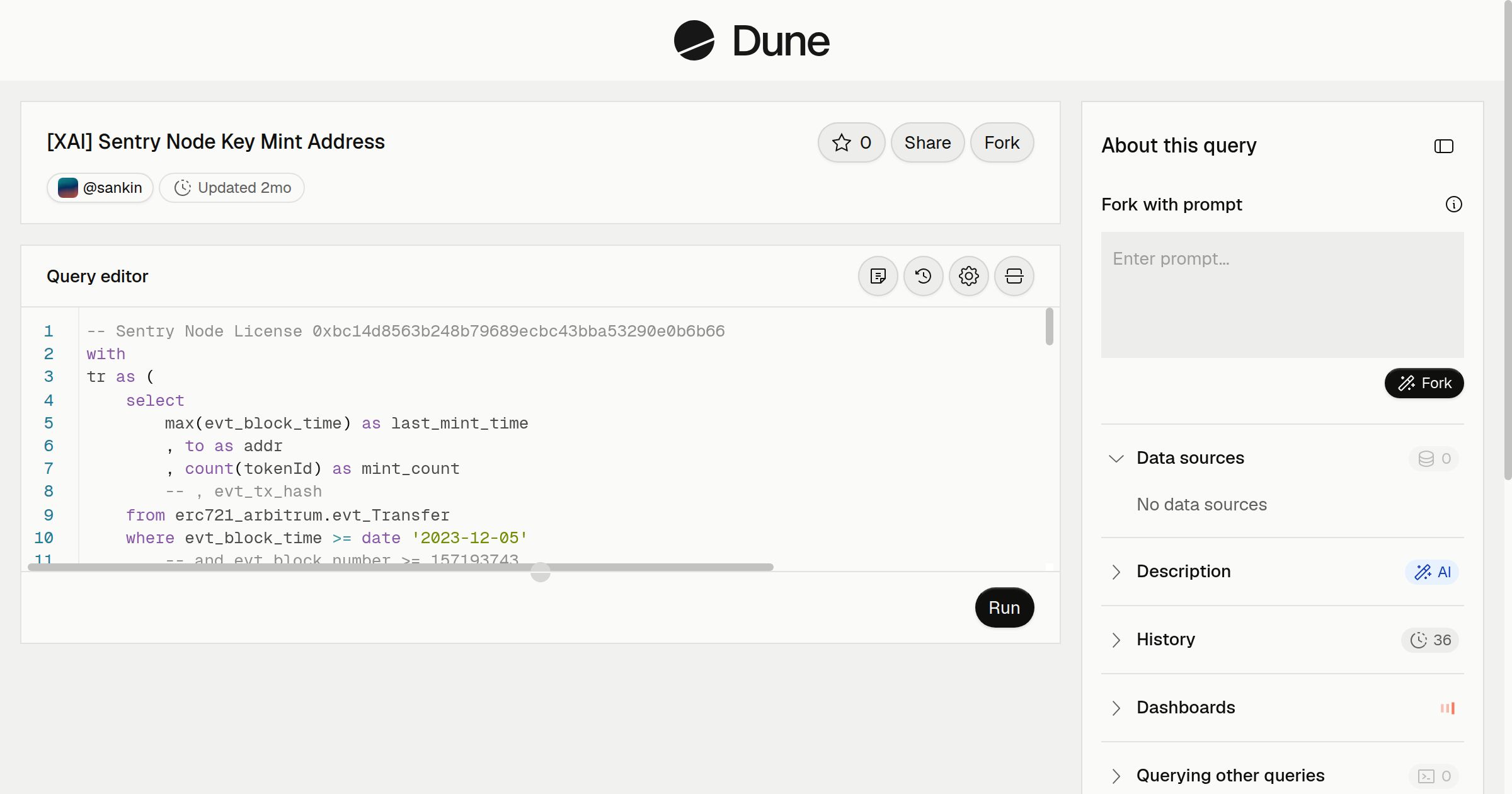Viewport: 1512px width, 794px height.
Task: Click into the Enter prompt text area
Action: [x=1282, y=295]
